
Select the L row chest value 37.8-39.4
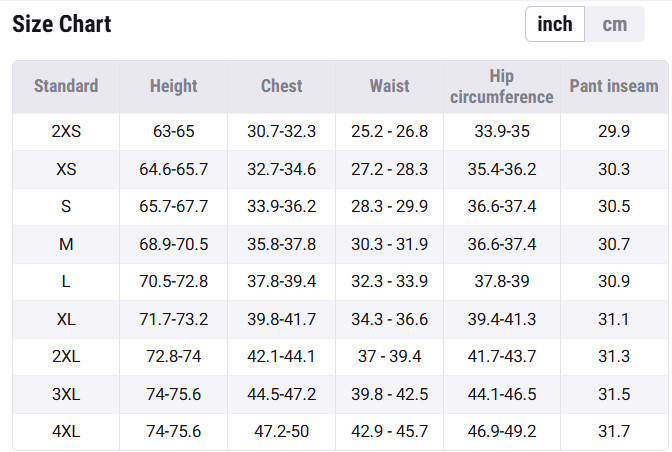pos(282,282)
